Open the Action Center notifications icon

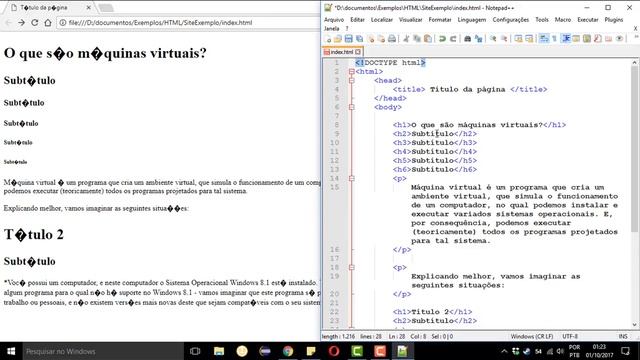[625, 351]
